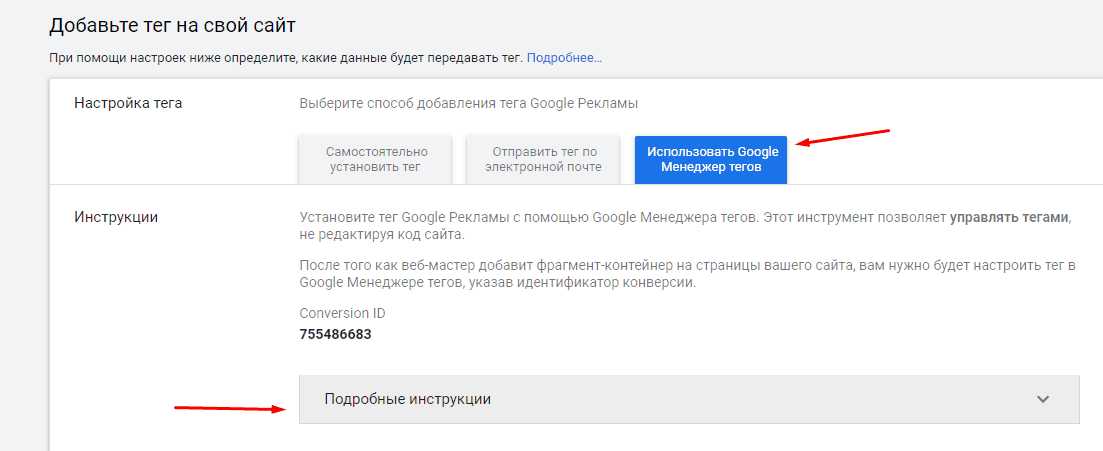Image resolution: width=1103 pixels, height=451 pixels.
Task: Select Самостоятельно установить тег option
Action: [377, 160]
